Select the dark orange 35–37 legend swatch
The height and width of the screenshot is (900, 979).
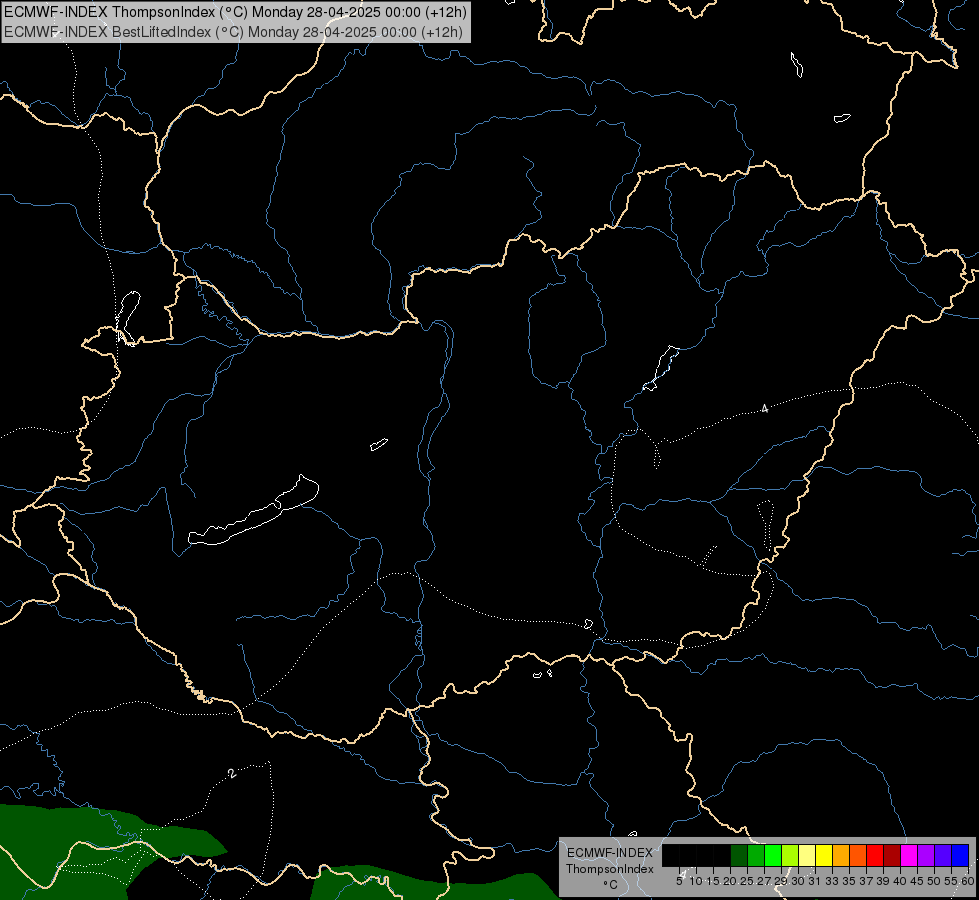[858, 856]
